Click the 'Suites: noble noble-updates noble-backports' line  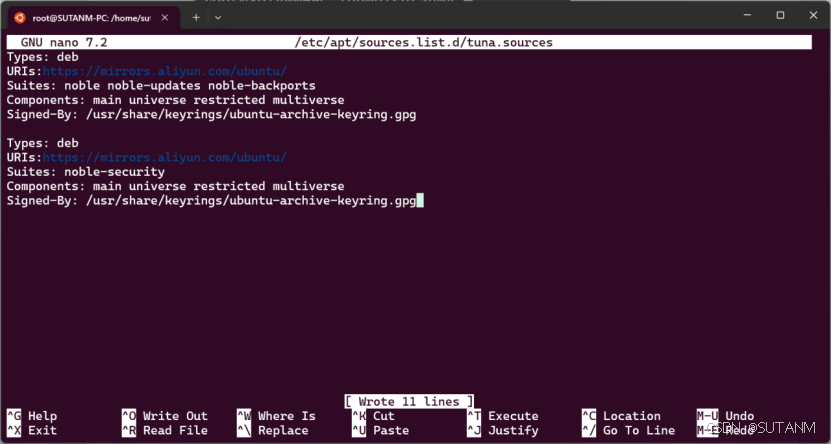[x=161, y=85]
